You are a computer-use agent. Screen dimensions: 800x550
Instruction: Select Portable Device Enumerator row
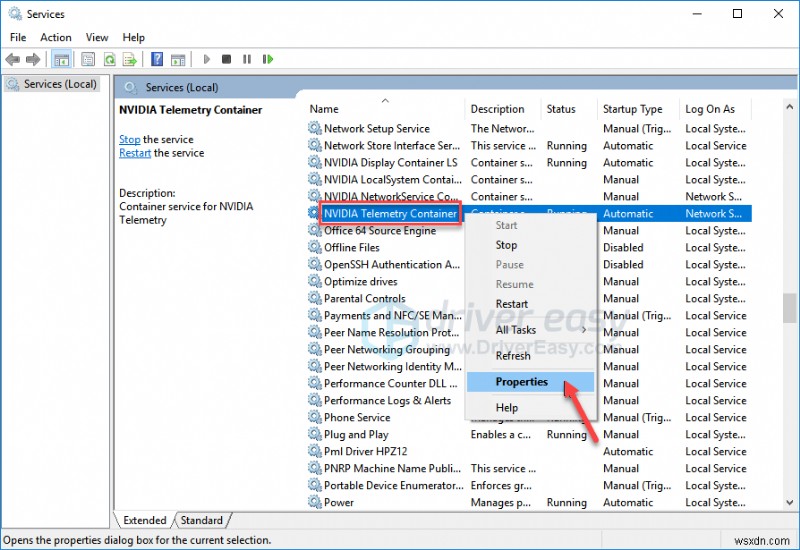coord(529,485)
